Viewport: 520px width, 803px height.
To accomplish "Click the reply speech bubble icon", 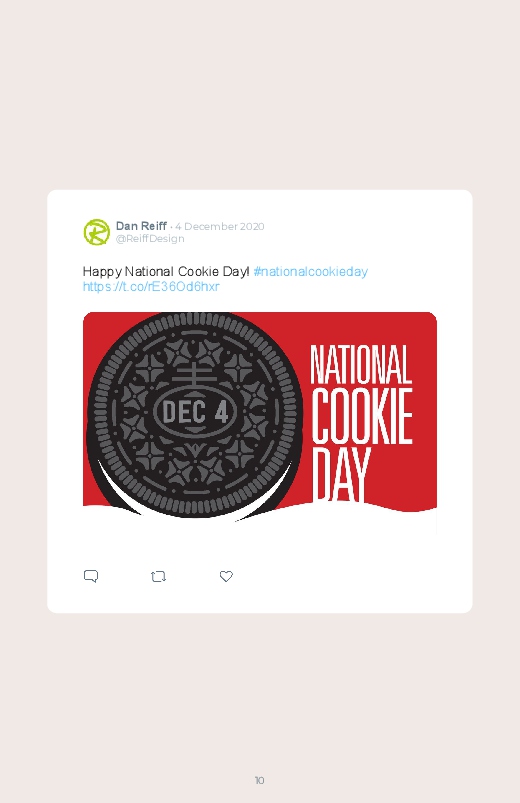I will coord(91,576).
